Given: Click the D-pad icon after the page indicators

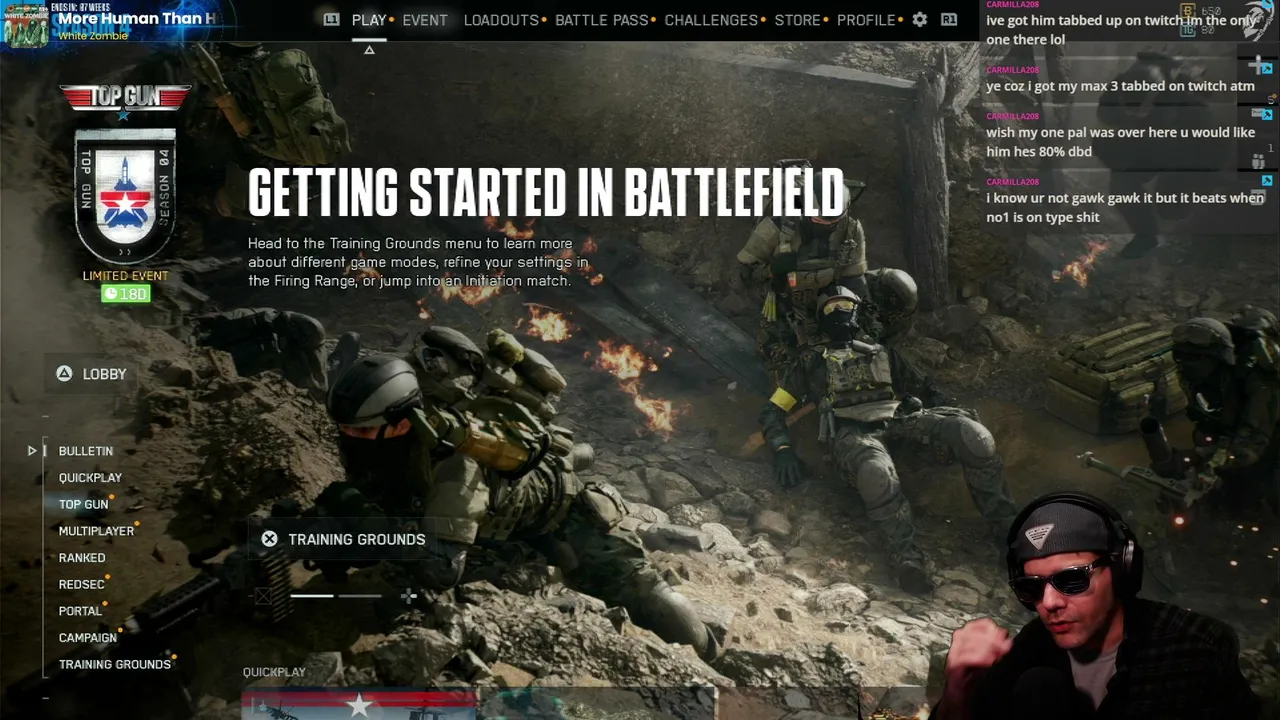Looking at the screenshot, I should coord(408,596).
